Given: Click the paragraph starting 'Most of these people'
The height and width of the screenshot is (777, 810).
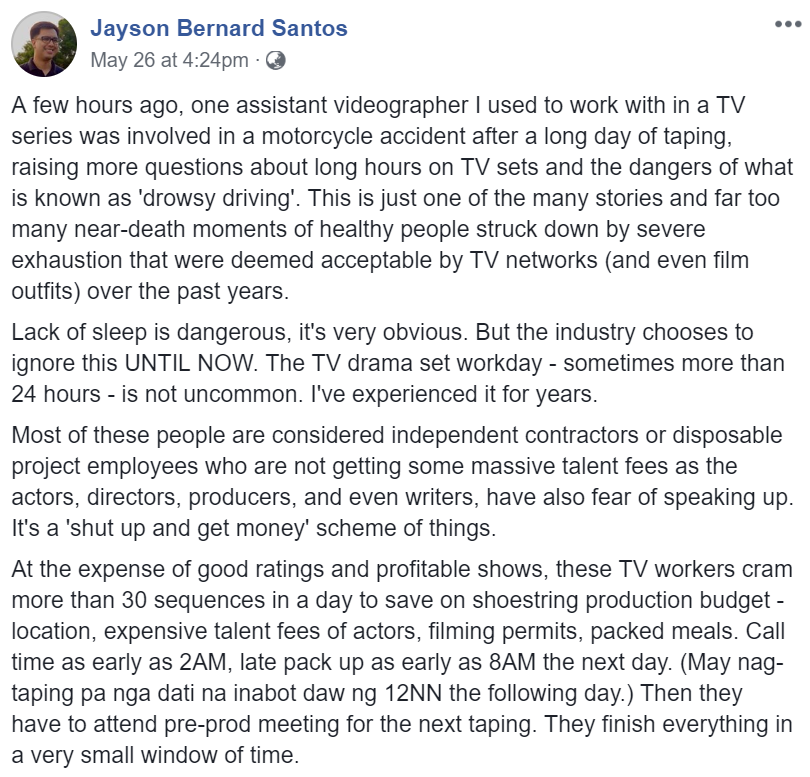Looking at the screenshot, I should (x=402, y=481).
